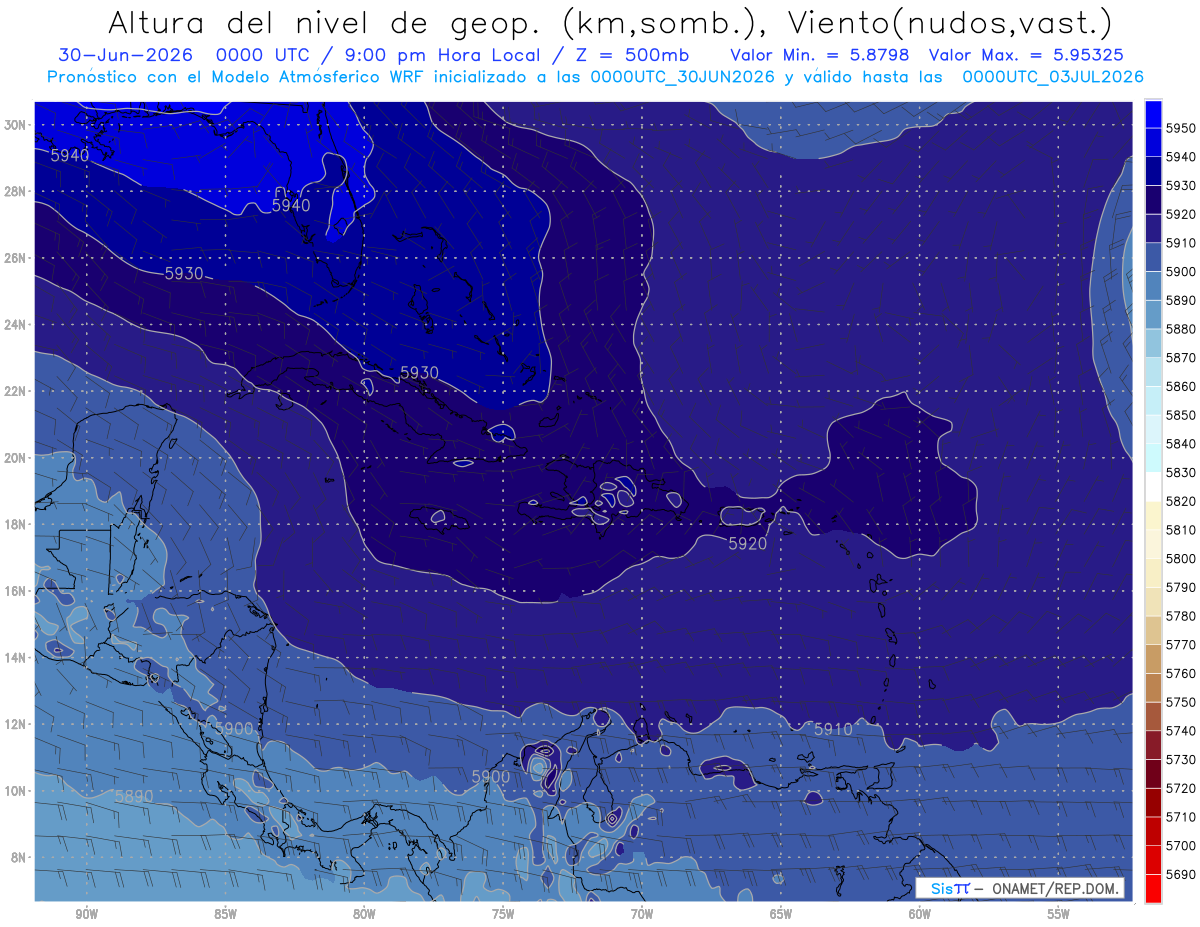The image size is (1200, 927).
Task: Click the 16N latitude axis label
Action: pos(15,591)
